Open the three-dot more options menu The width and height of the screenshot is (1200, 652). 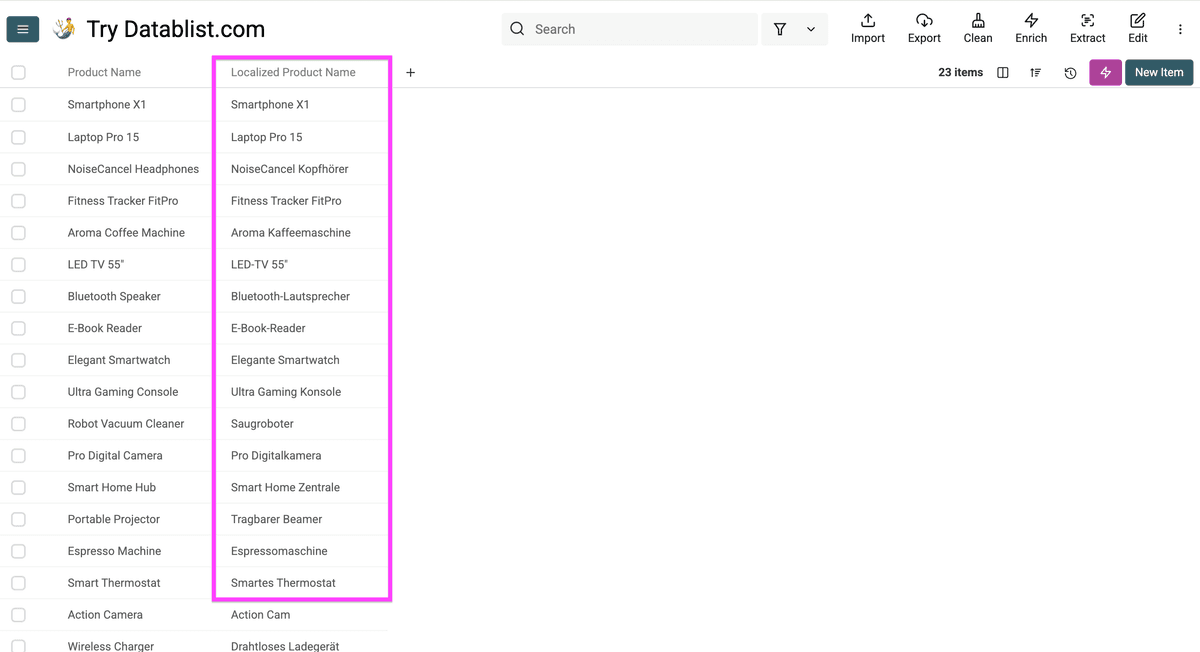(x=1180, y=30)
